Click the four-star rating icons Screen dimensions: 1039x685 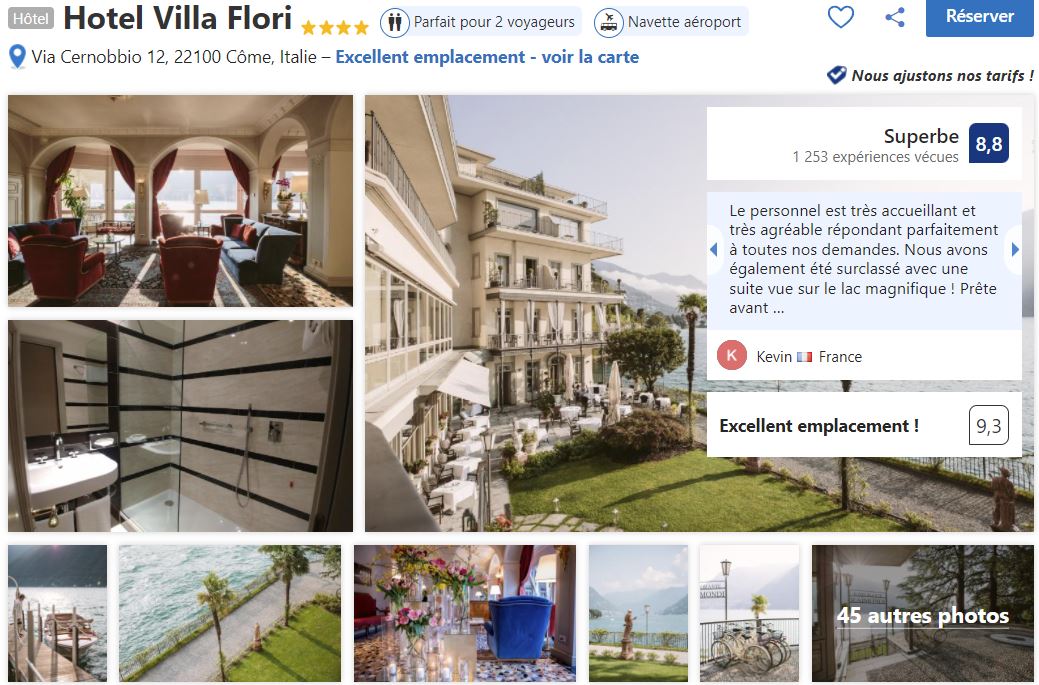[335, 27]
